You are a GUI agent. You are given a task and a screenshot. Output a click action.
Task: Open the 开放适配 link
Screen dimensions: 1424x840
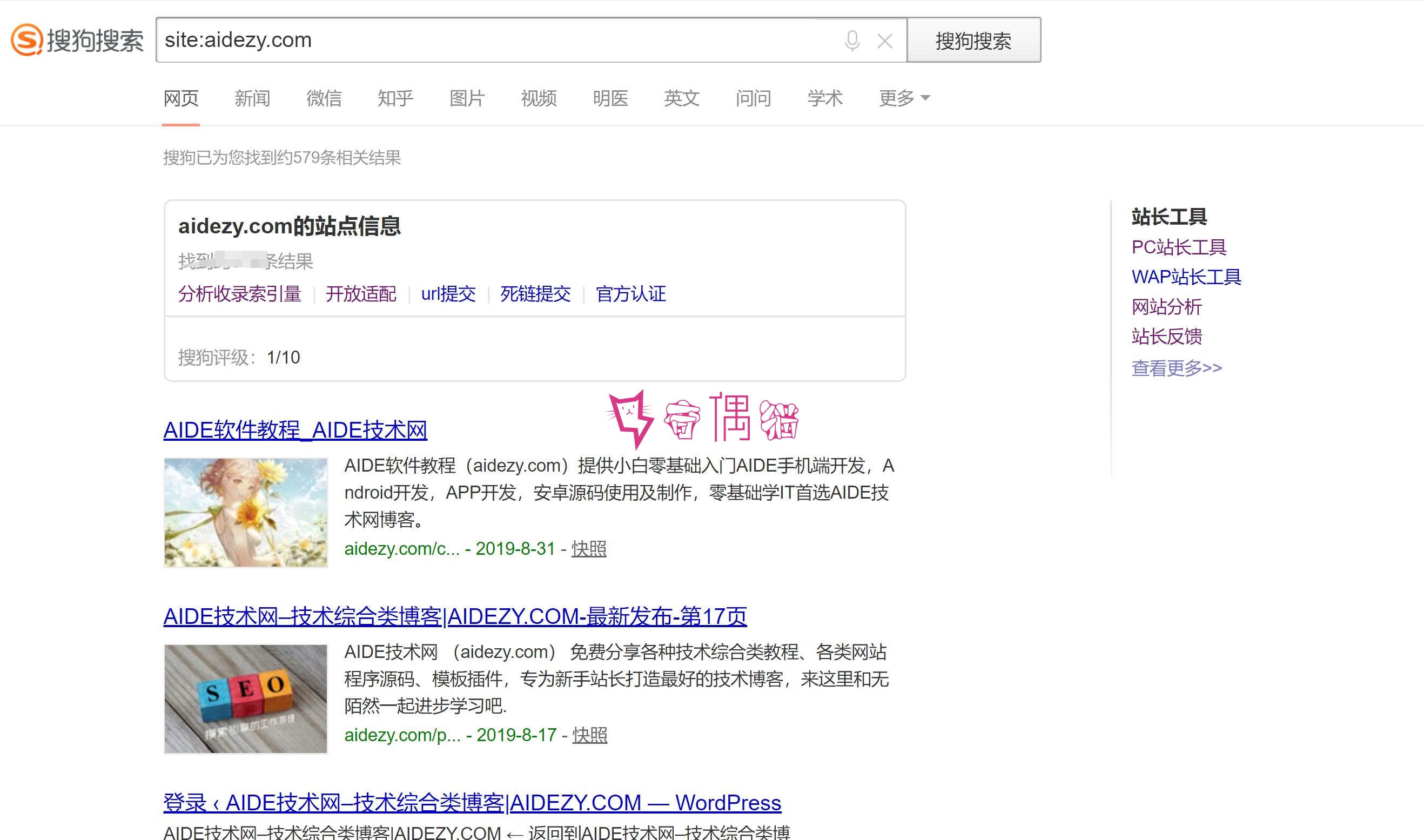[x=361, y=294]
